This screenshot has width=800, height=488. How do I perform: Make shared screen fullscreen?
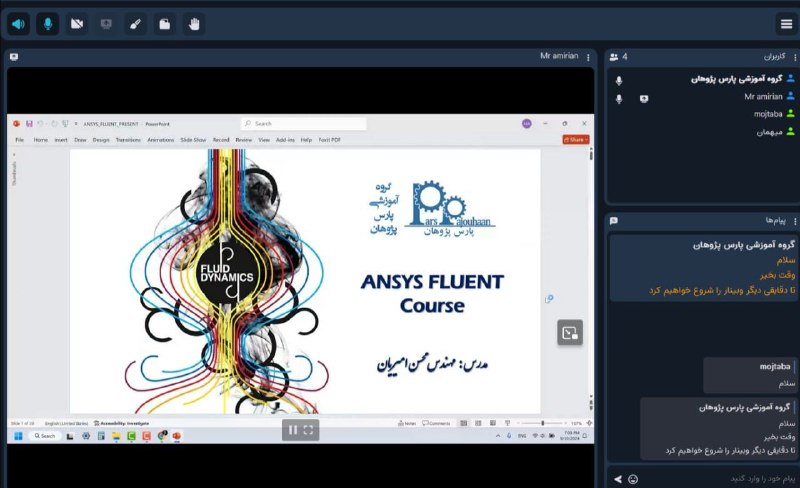tap(308, 430)
